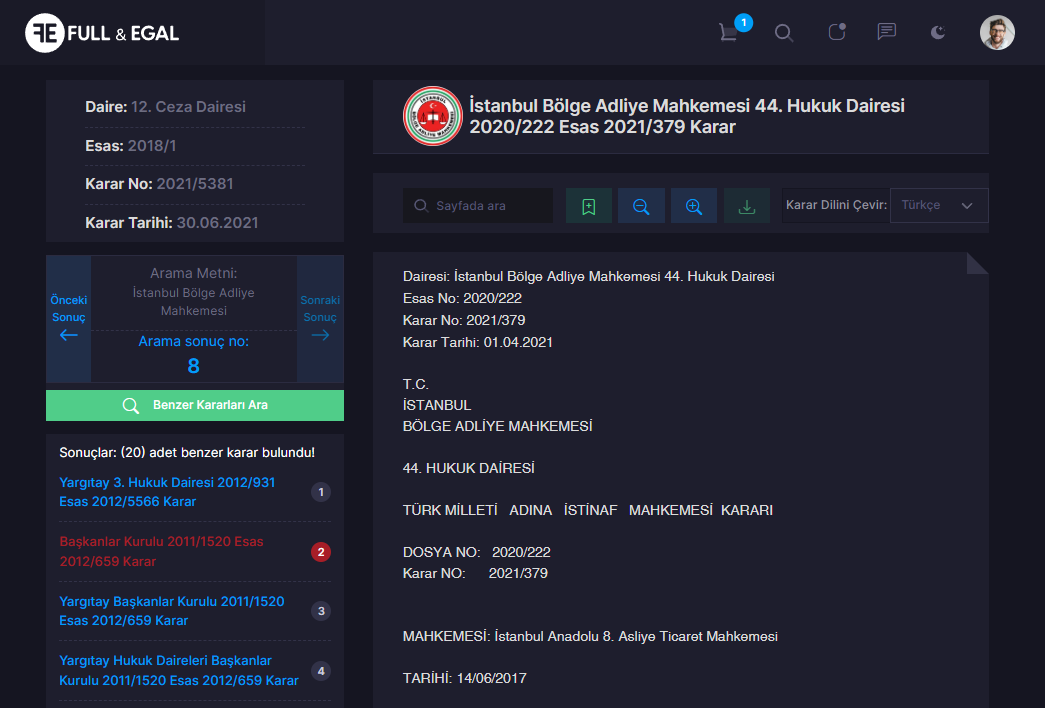
Task: Bookmark this decision with the green icon
Action: (x=589, y=206)
